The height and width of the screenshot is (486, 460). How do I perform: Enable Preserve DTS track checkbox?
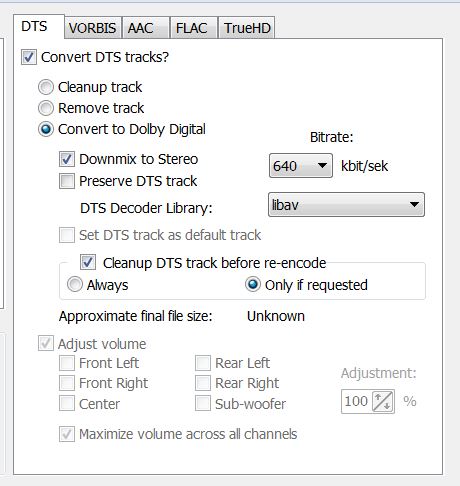pyautogui.click(x=67, y=181)
